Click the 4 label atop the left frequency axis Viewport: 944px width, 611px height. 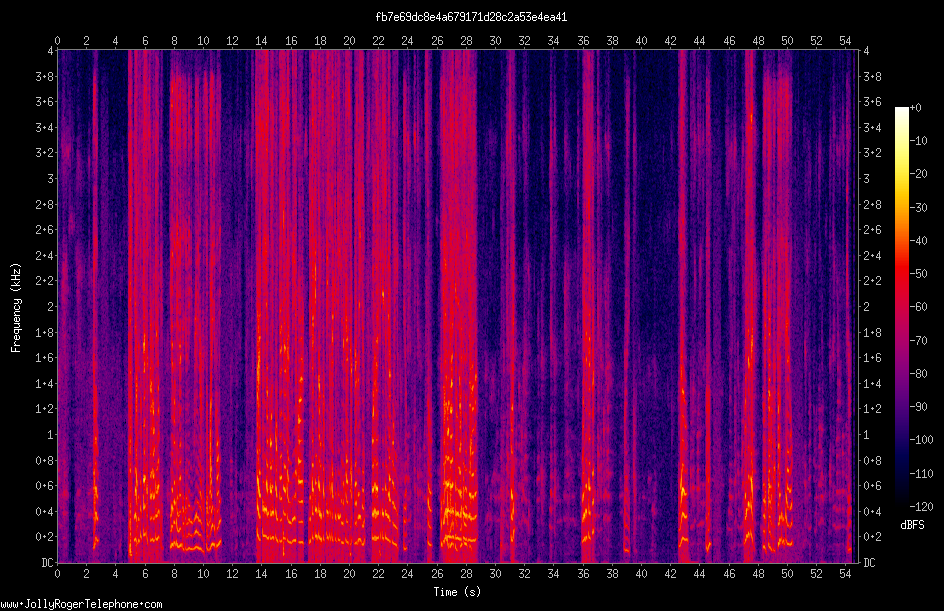[51, 51]
